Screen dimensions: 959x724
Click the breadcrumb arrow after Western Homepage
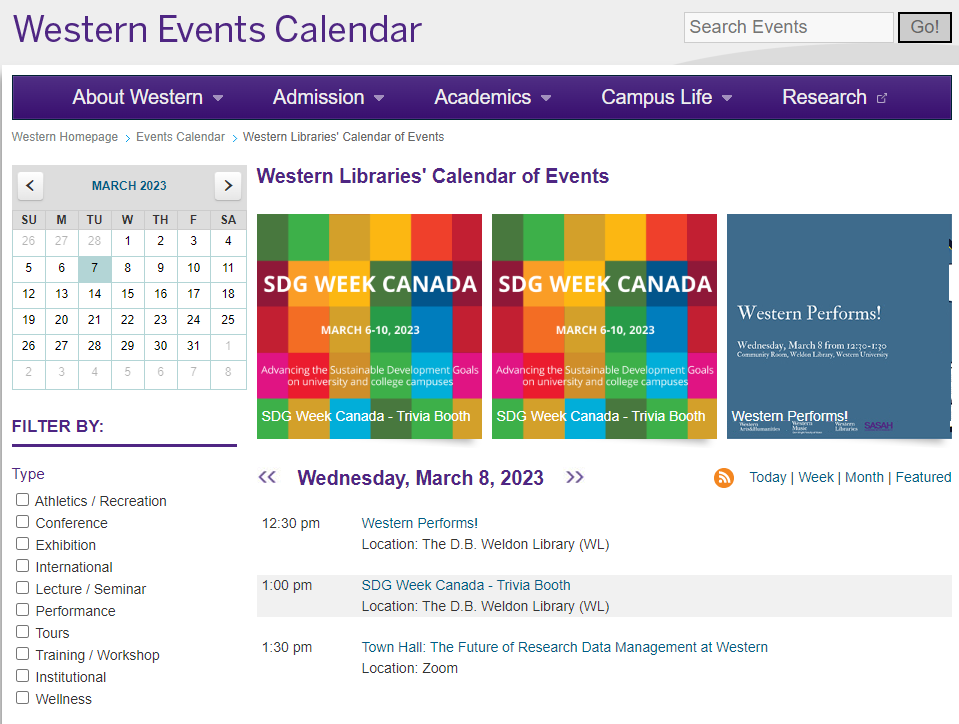pyautogui.click(x=128, y=138)
